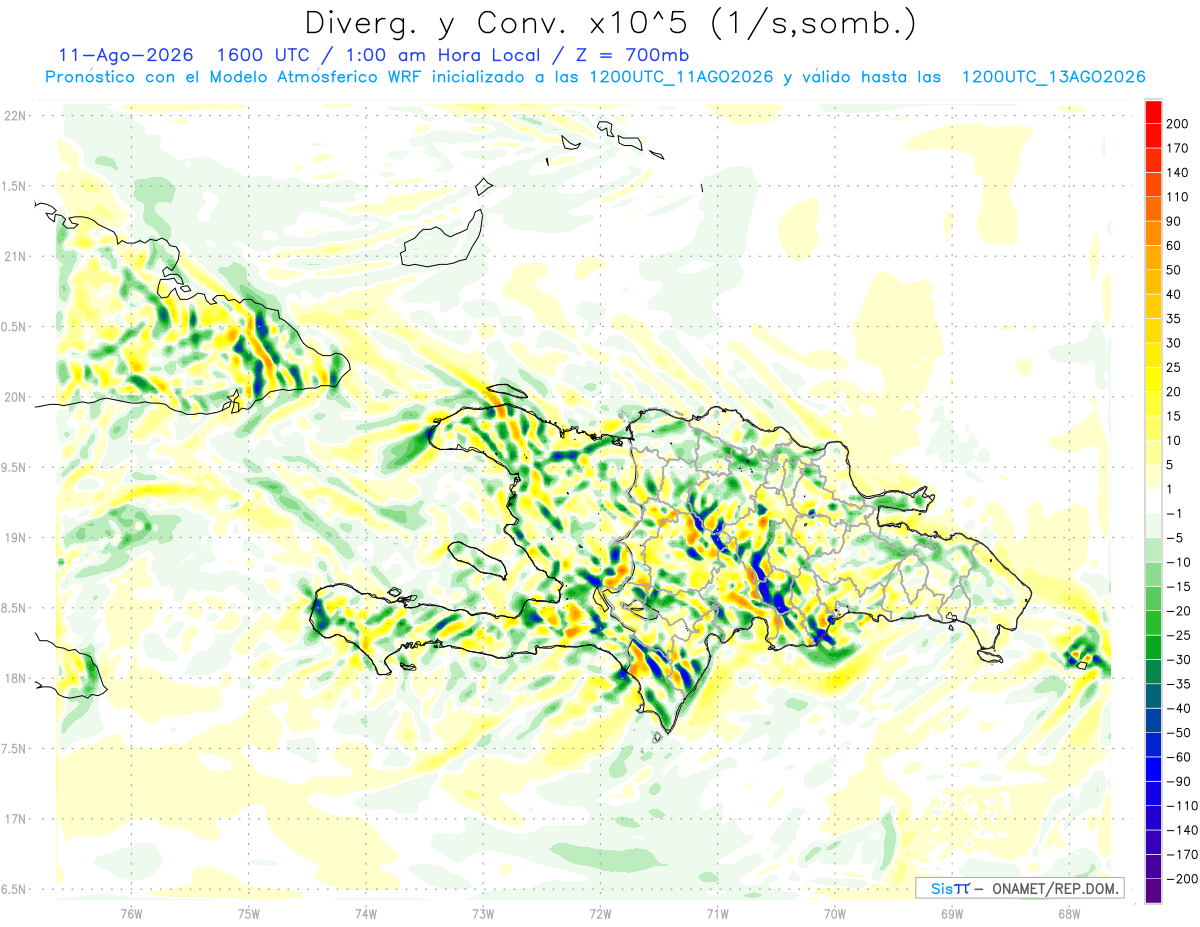This screenshot has width=1200, height=927.
Task: Click the "1.5N" latitude label
Action: 14,186
